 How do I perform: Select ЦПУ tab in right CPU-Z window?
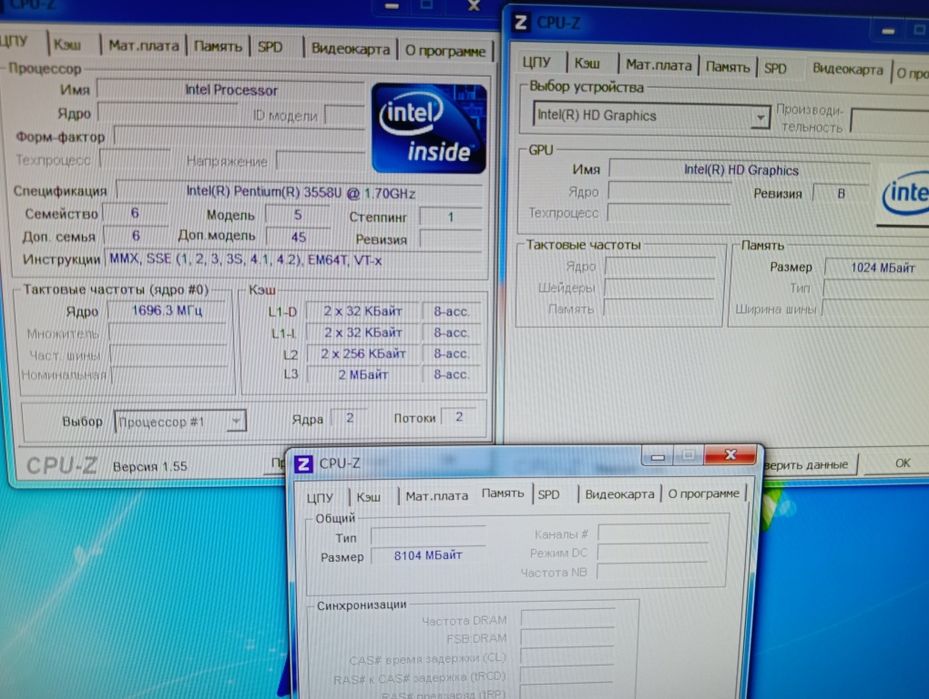pyautogui.click(x=537, y=62)
